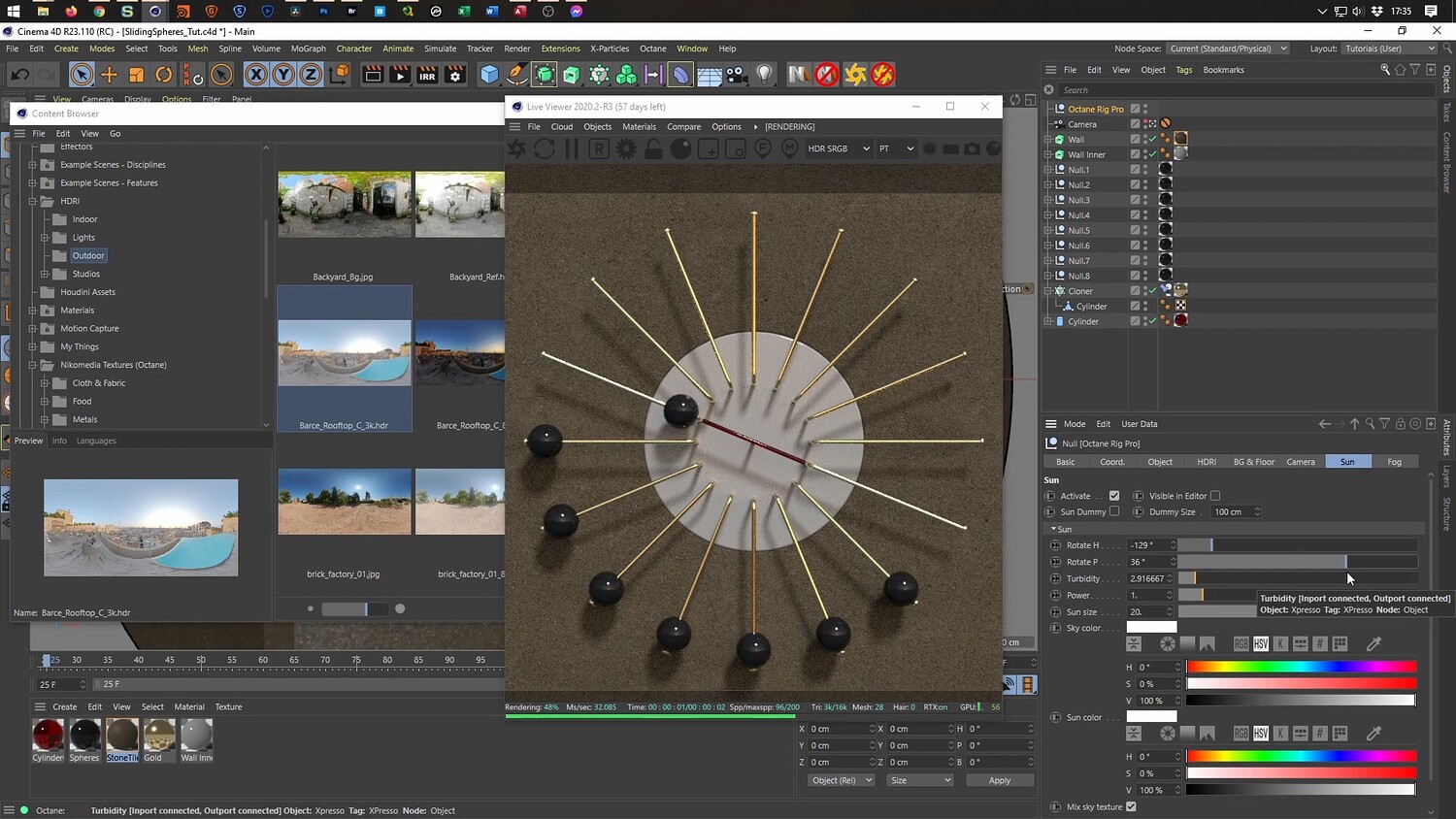Image resolution: width=1456 pixels, height=819 pixels.
Task: Select the Move tool in toolbar
Action: click(x=109, y=75)
